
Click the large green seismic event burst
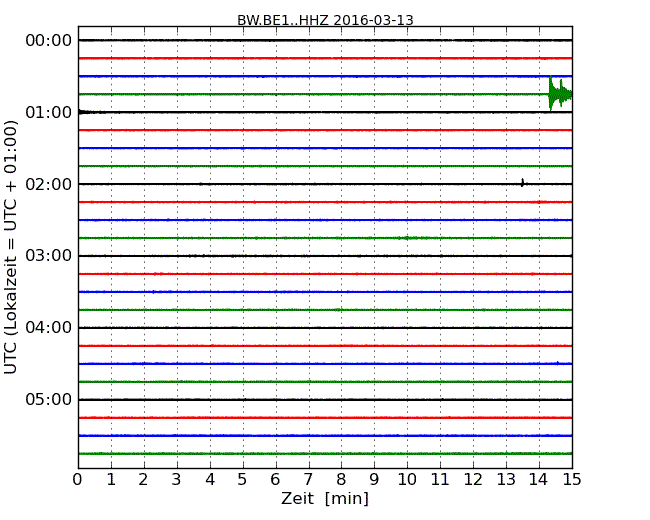(x=560, y=94)
